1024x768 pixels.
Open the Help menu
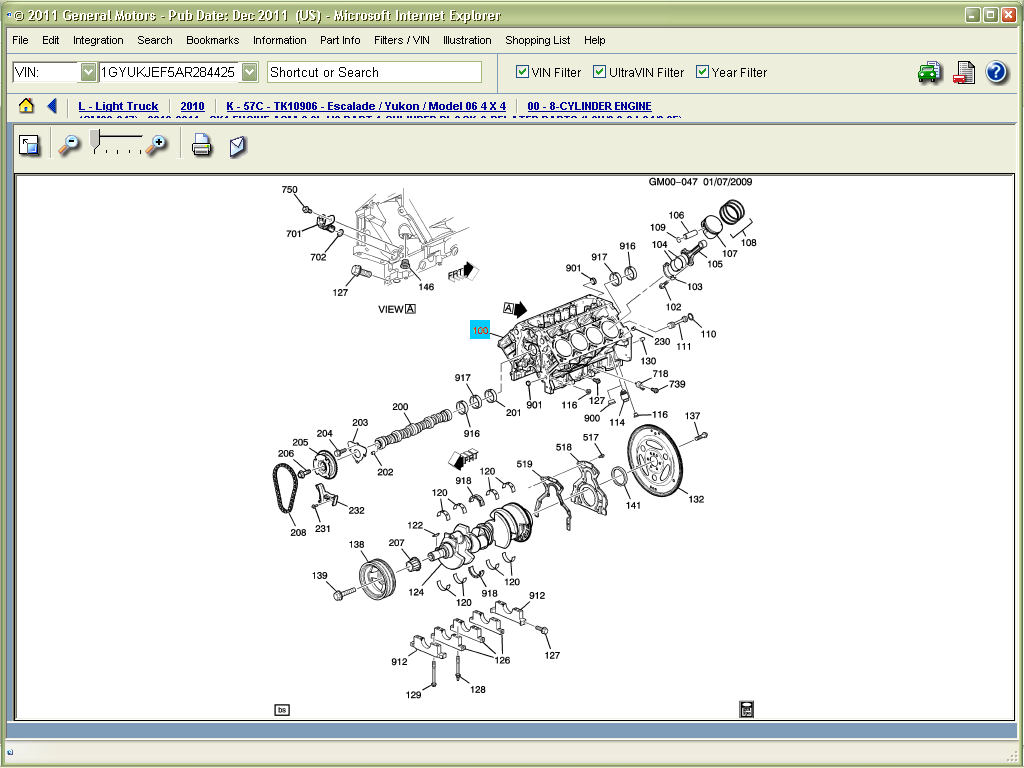594,40
